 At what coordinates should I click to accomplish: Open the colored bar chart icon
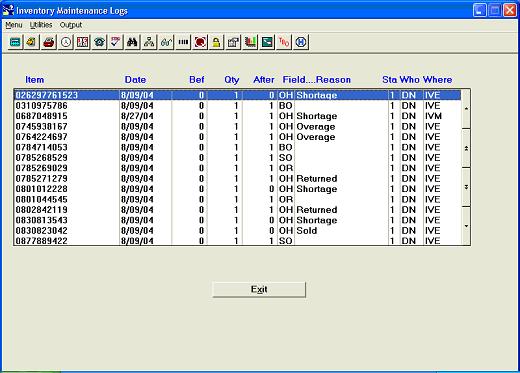pyautogui.click(x=250, y=42)
